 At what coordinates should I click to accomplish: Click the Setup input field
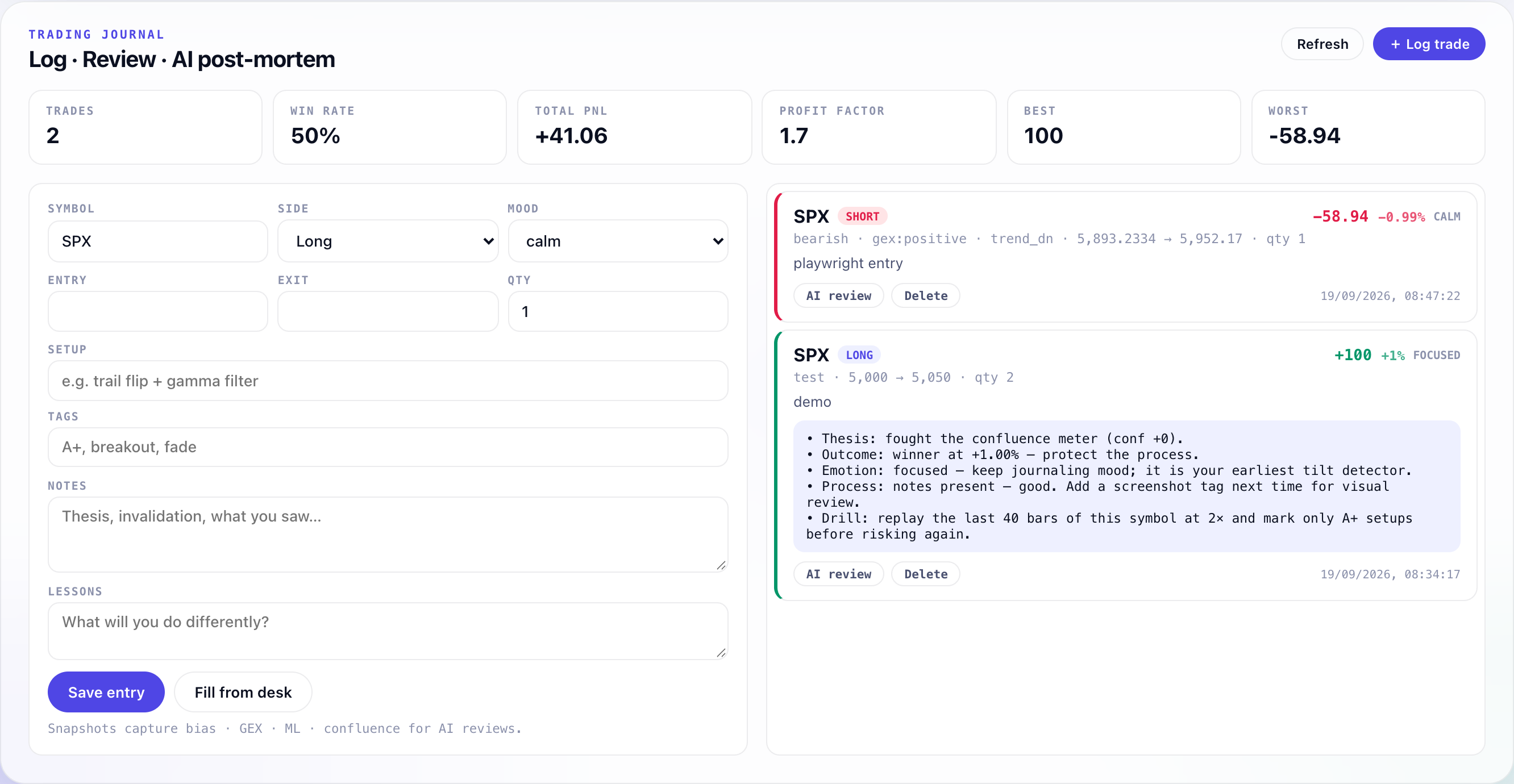(388, 381)
